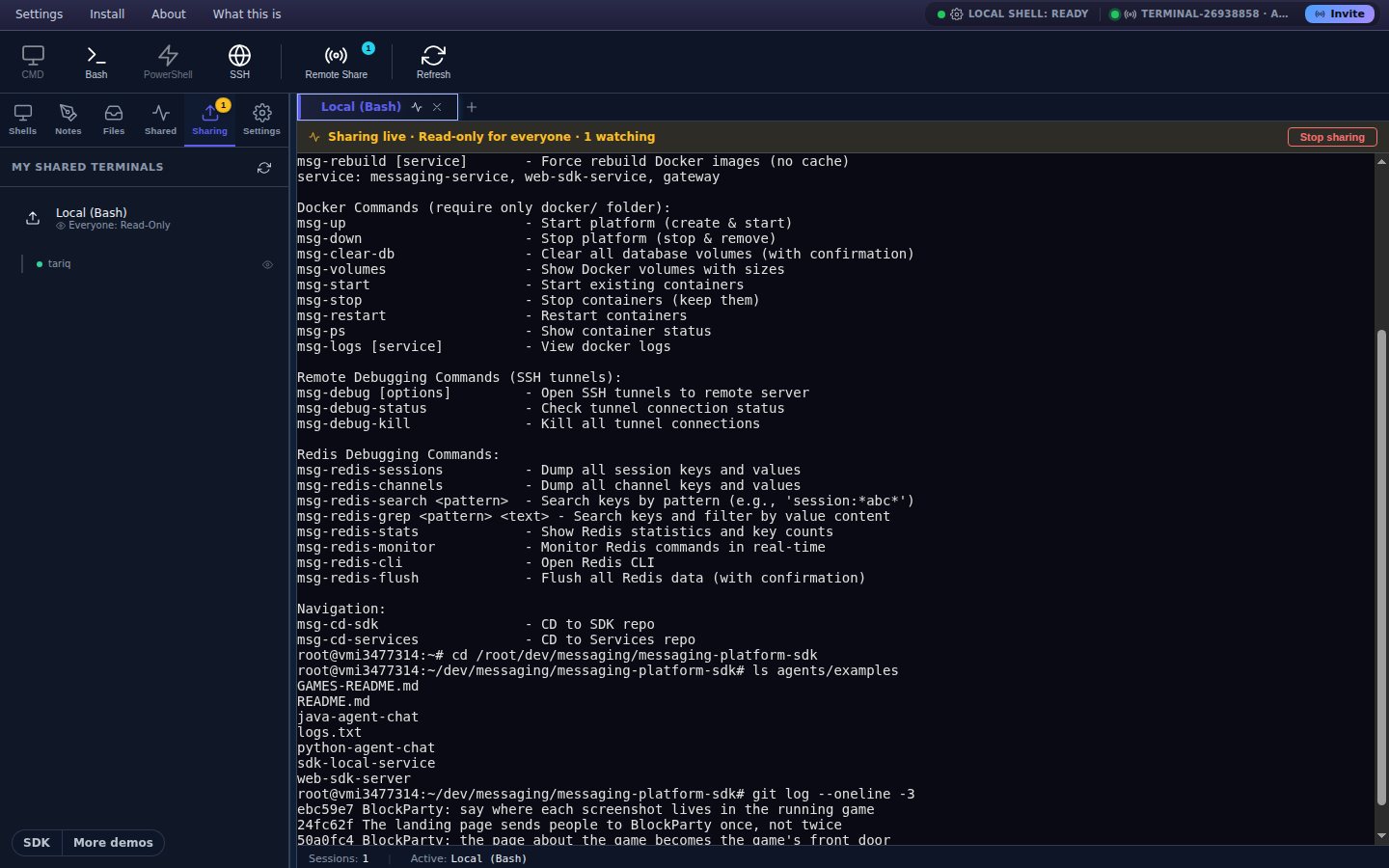Click 'Everyone: Read-Only' label
This screenshot has height=868, width=1389.
click(x=120, y=226)
